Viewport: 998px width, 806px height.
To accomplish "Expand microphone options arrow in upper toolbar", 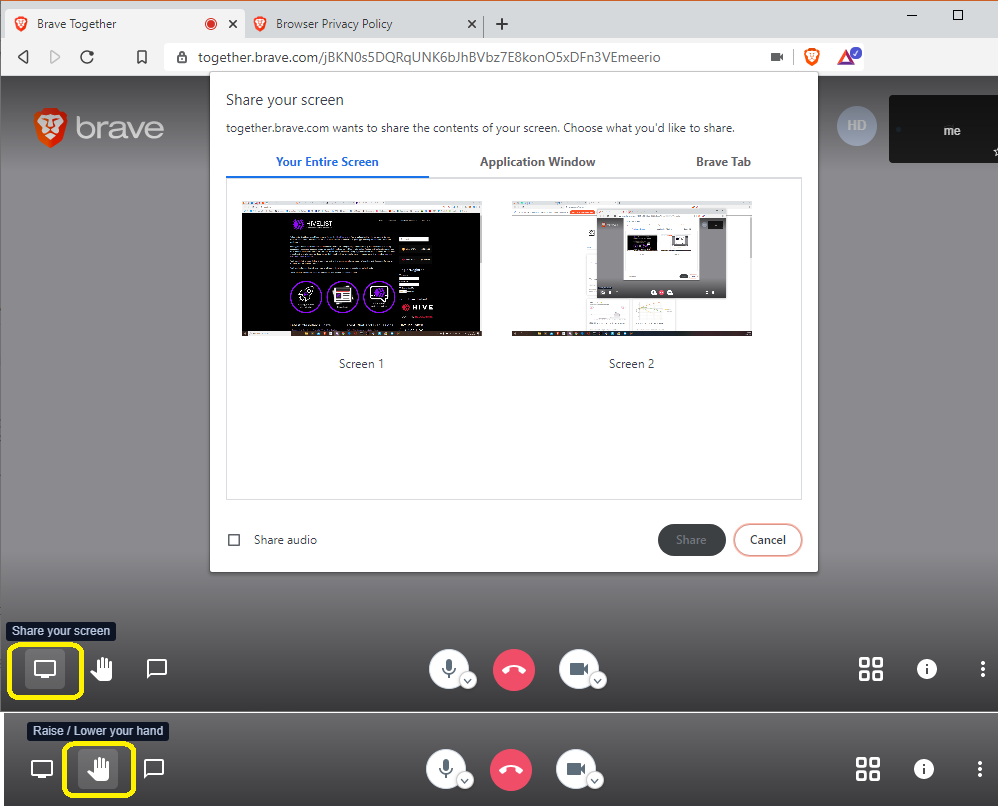I will 468,681.
